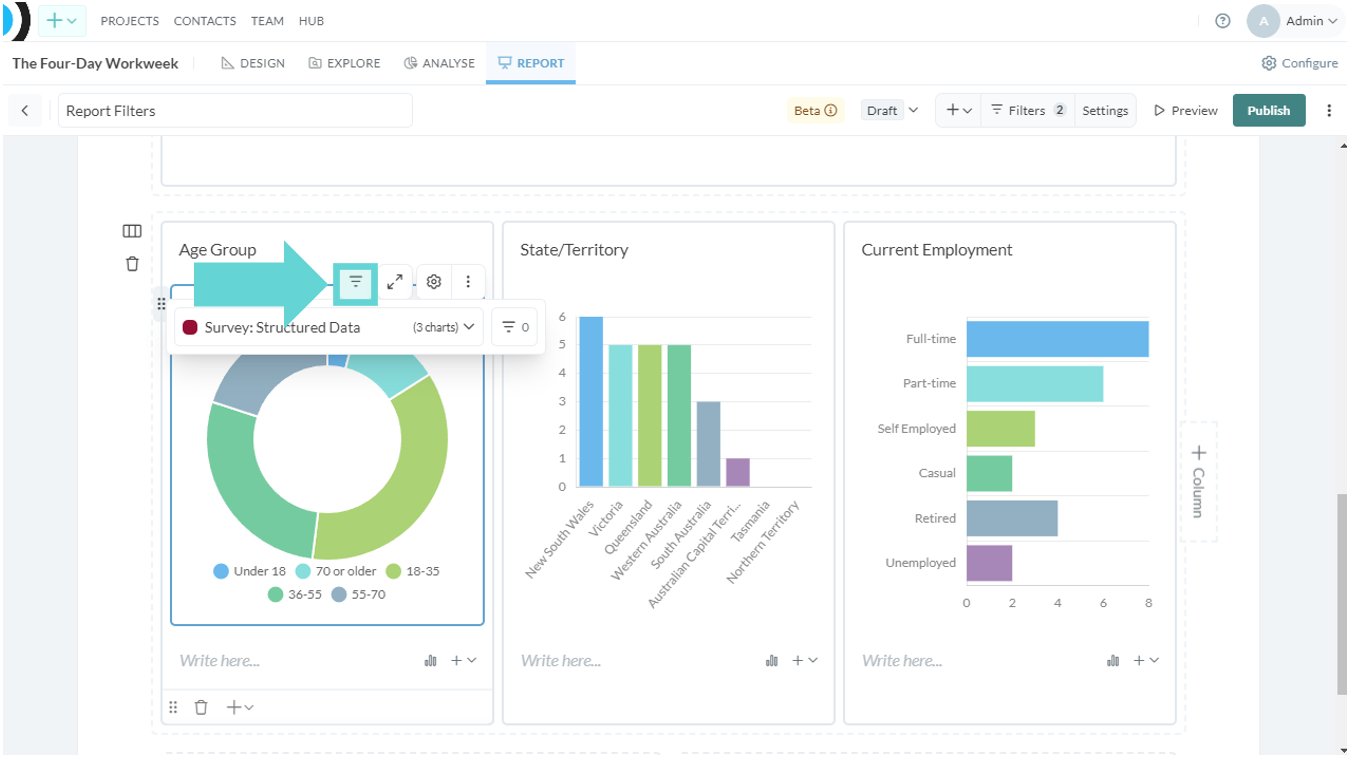
Task: Click the Report Filters title field
Action: 235,111
